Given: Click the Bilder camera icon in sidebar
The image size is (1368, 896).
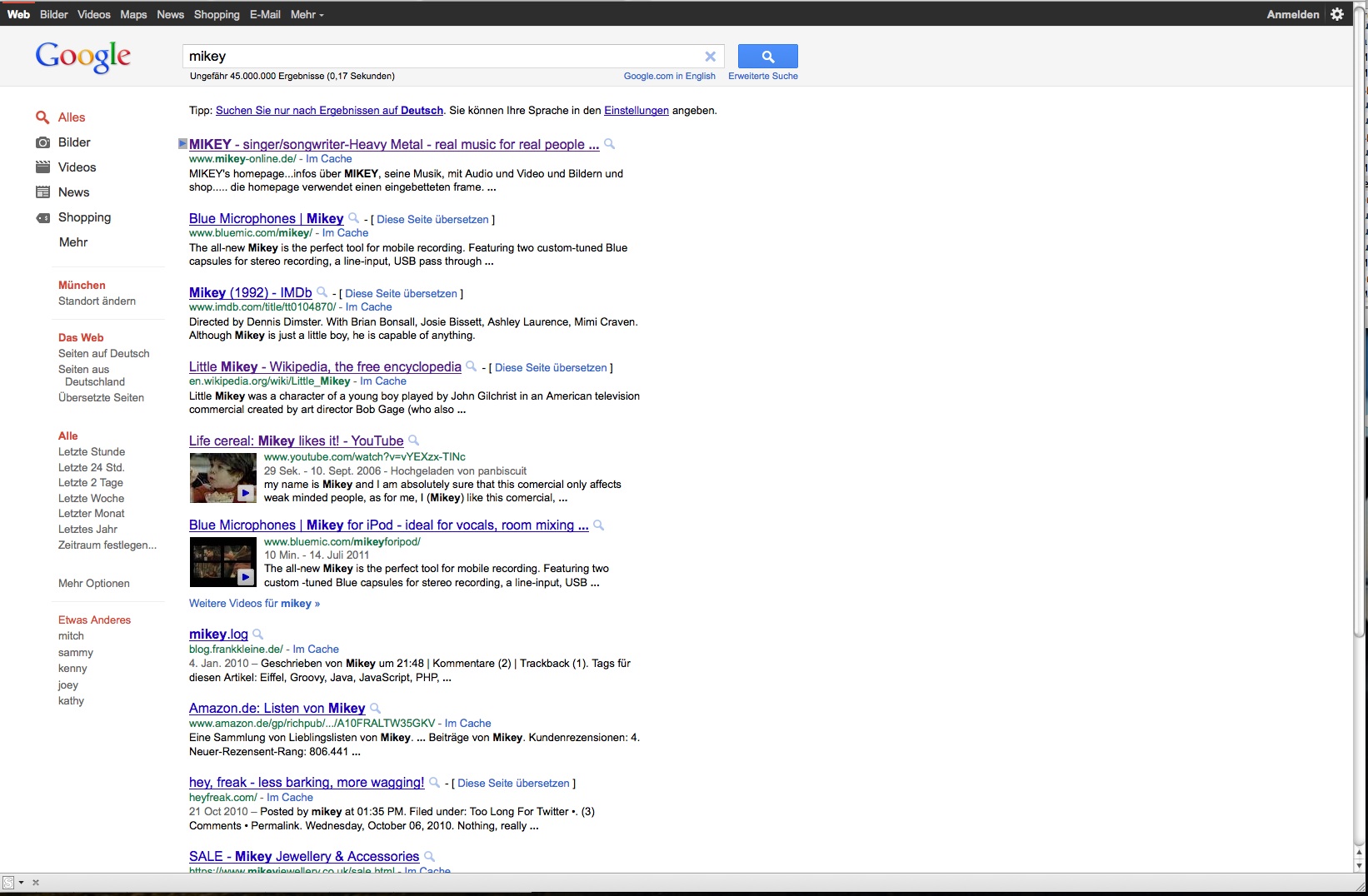Looking at the screenshot, I should click(42, 142).
